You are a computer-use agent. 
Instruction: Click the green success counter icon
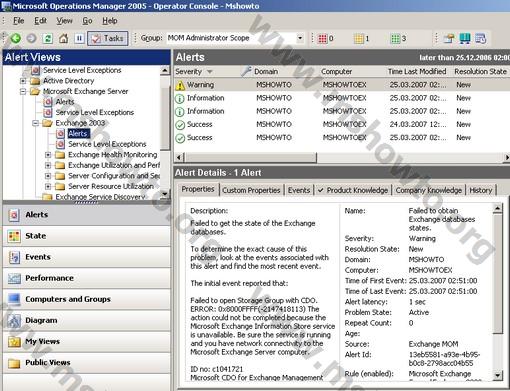395,39
